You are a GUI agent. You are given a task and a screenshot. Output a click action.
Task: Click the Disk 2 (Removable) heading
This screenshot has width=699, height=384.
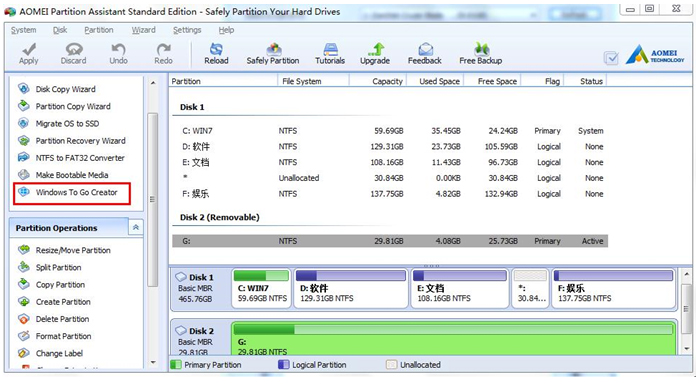coord(220,218)
